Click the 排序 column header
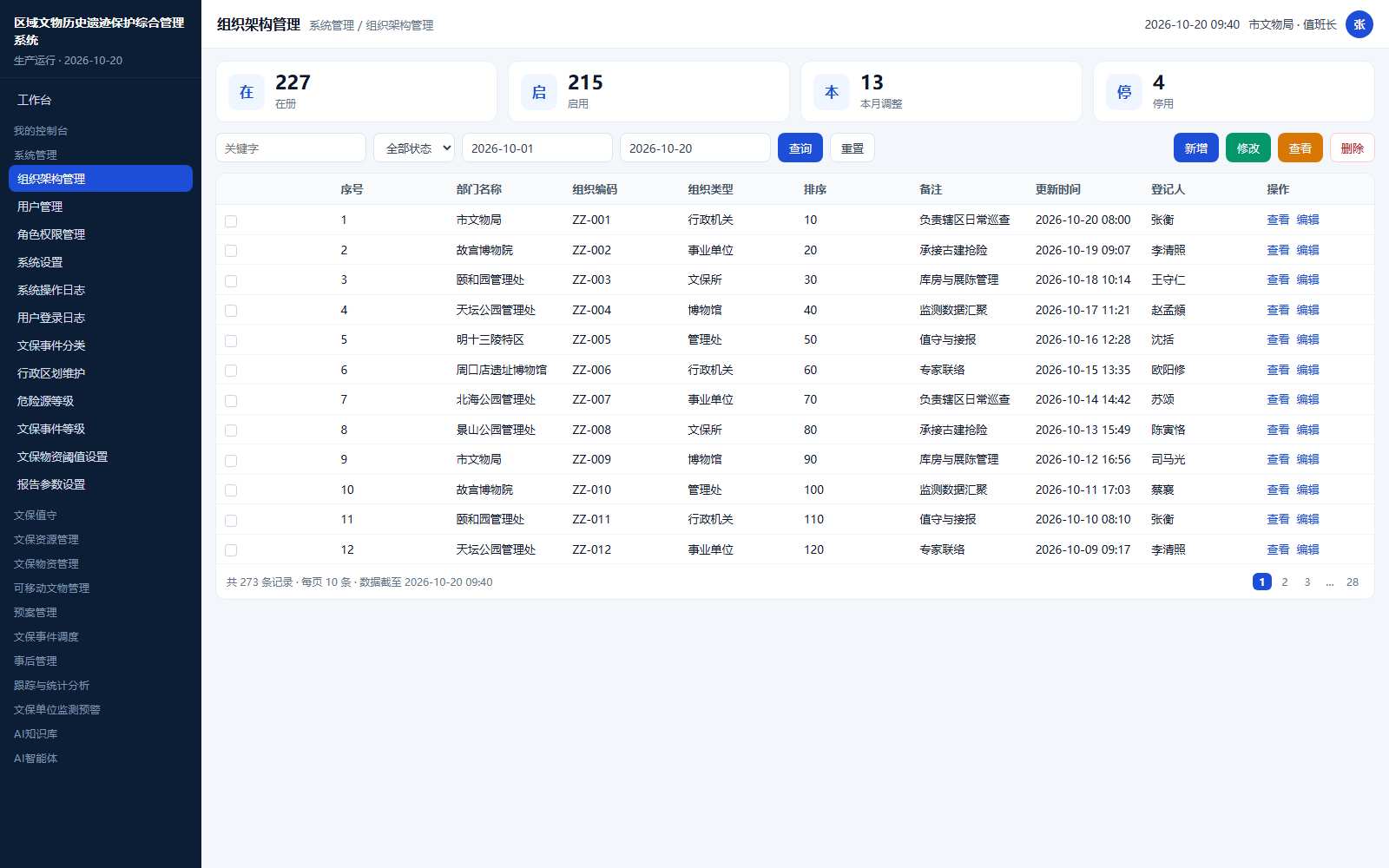Image resolution: width=1389 pixels, height=868 pixels. (x=815, y=189)
